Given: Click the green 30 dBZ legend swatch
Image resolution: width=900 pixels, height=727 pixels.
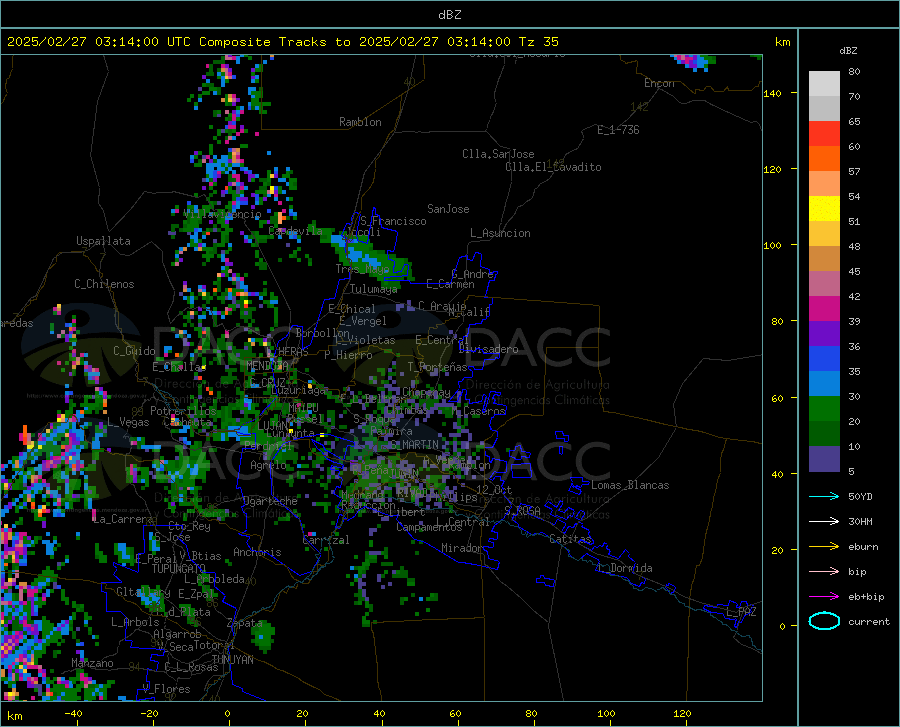Looking at the screenshot, I should pyautogui.click(x=824, y=409).
